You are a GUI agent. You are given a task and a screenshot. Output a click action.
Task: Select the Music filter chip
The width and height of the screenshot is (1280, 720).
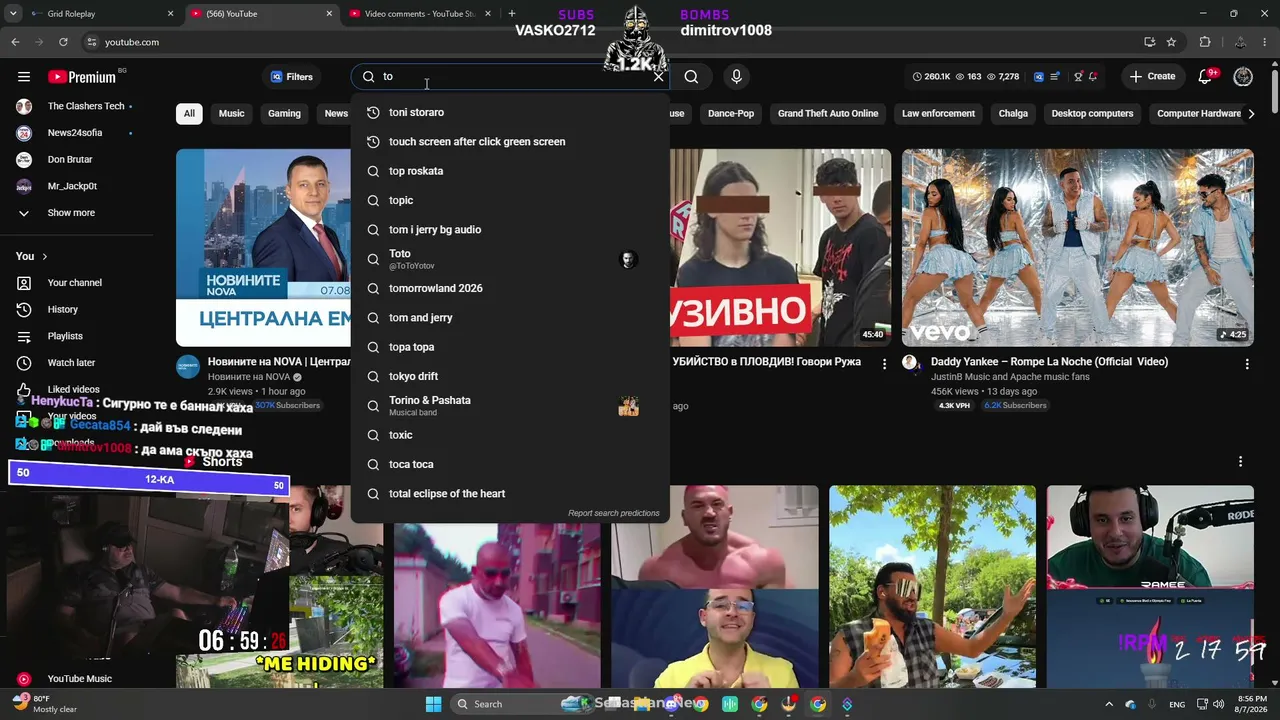[232, 113]
